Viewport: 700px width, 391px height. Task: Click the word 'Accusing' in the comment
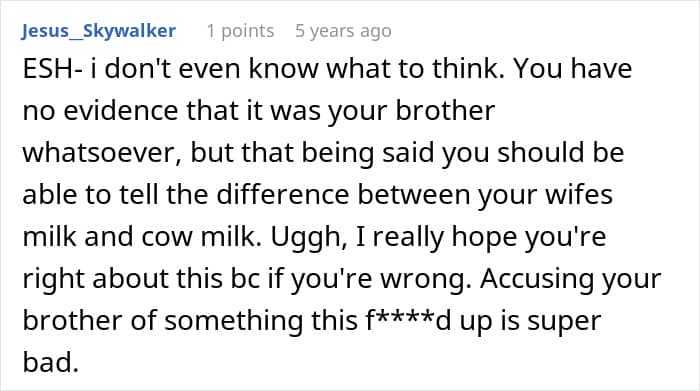537,279
